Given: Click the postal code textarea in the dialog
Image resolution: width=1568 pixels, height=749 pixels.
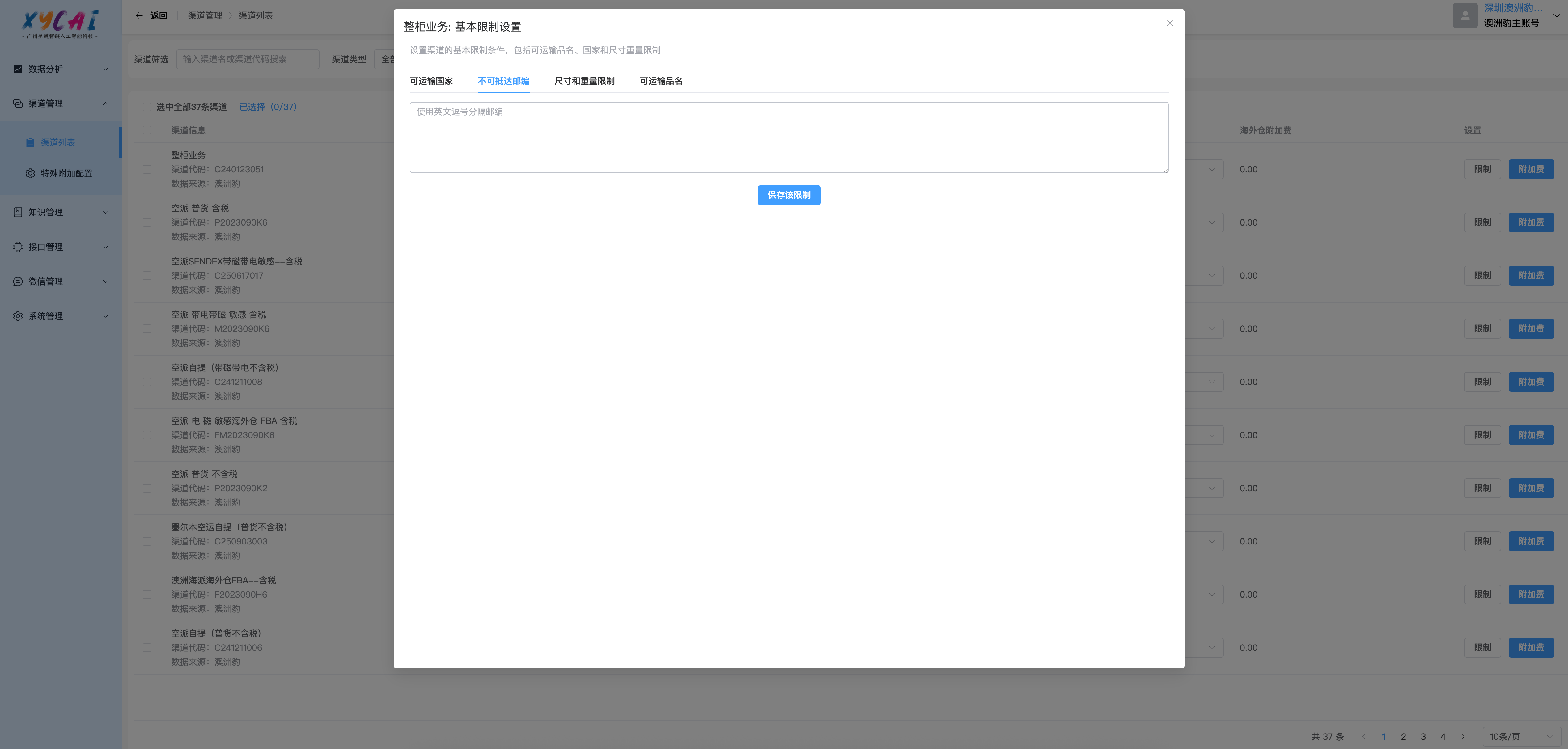Looking at the screenshot, I should click(788, 138).
